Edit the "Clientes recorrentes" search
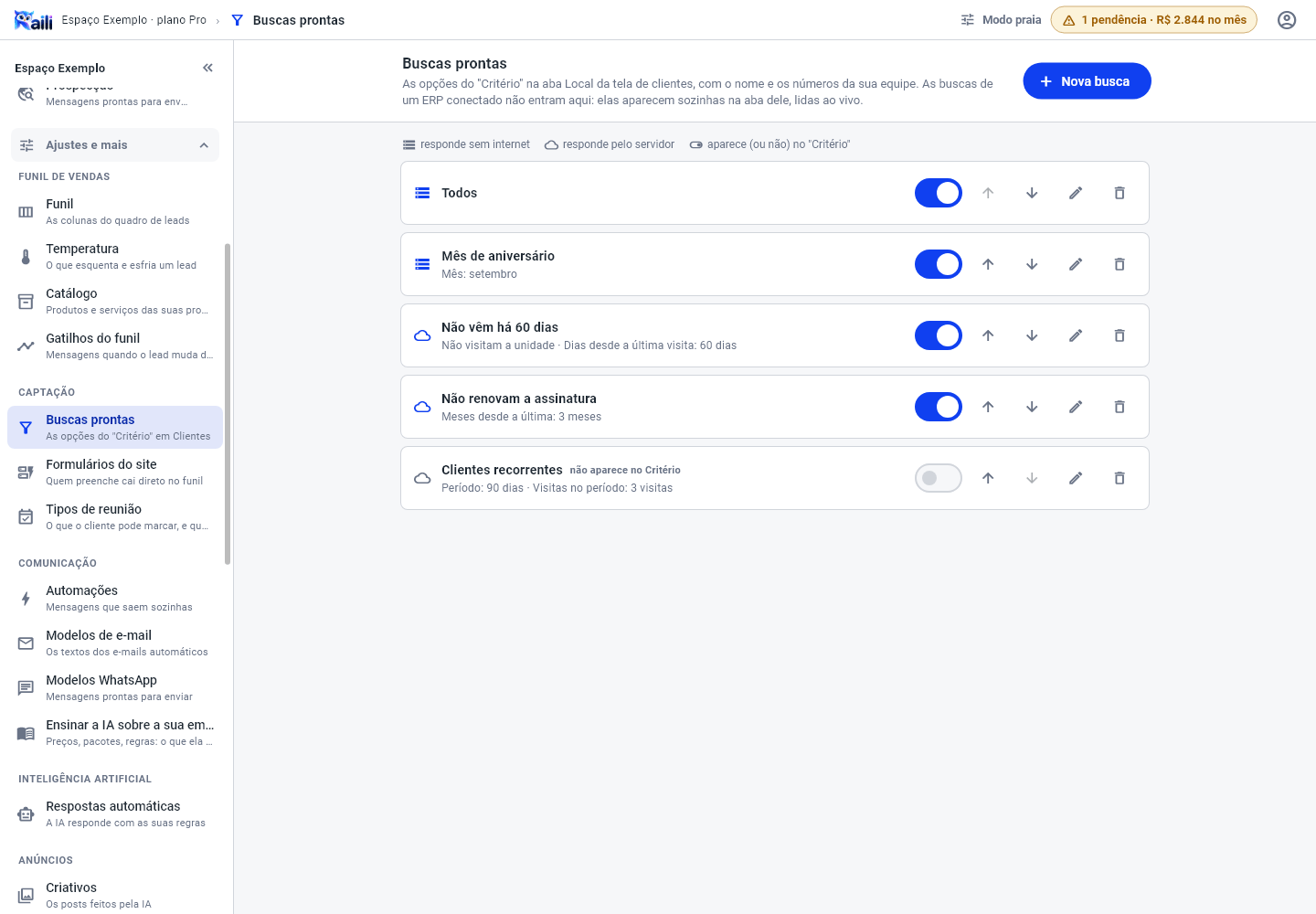Screen dimensions: 1316x914 point(1076,478)
